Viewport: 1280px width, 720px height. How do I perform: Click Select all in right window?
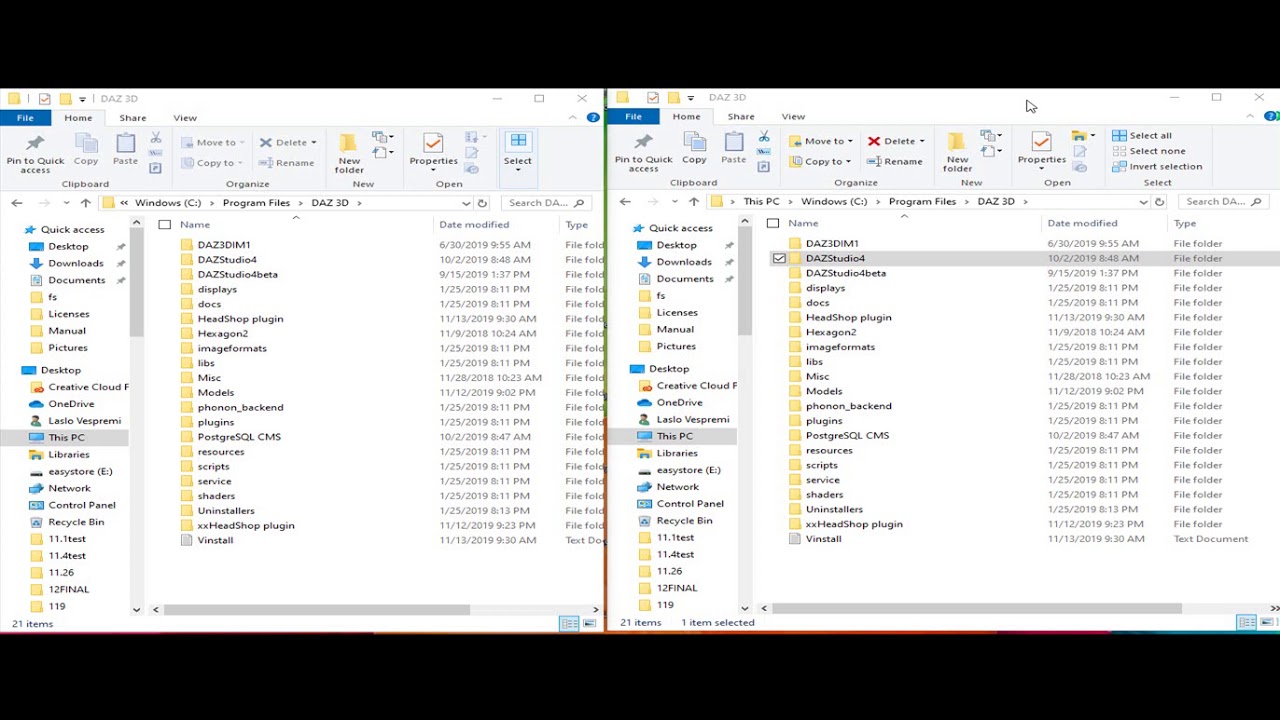1142,136
